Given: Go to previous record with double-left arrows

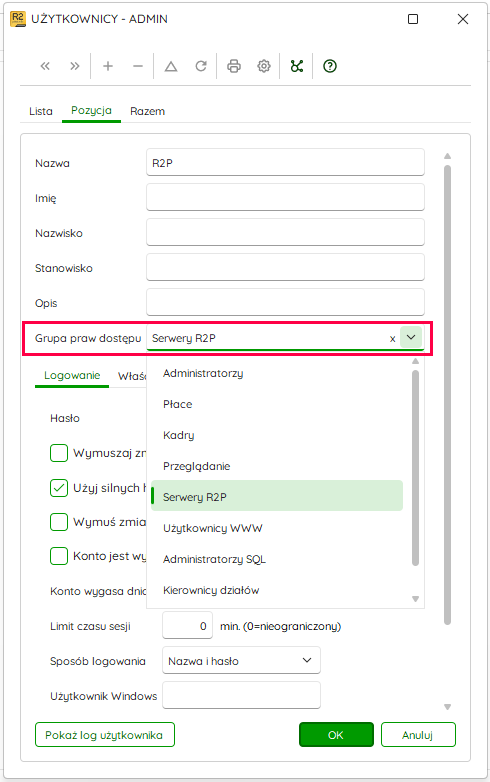Looking at the screenshot, I should [x=45, y=66].
